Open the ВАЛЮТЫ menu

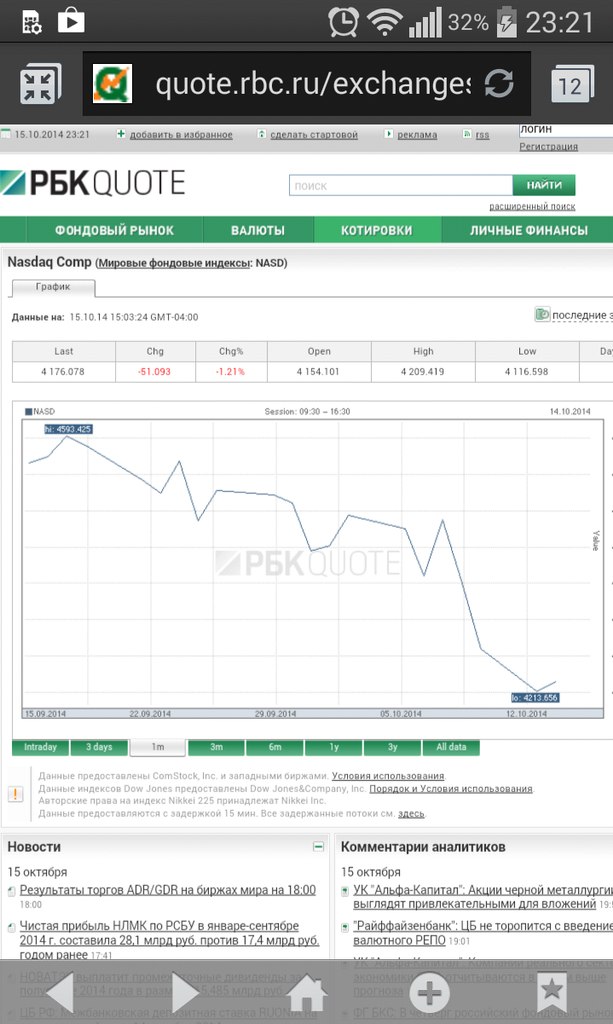[x=258, y=230]
